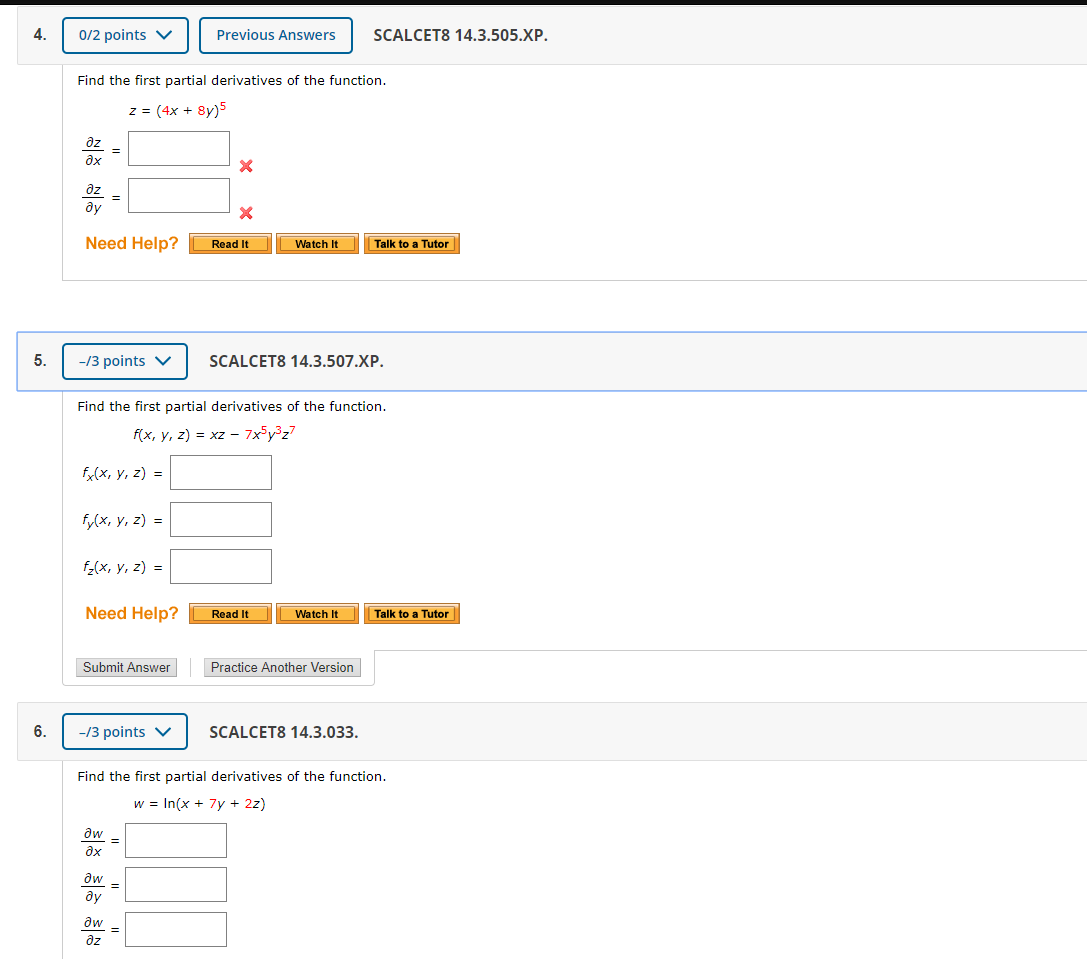Click the ∂w/∂z answer field for question 6
This screenshot has height=959, width=1087.
click(x=175, y=929)
